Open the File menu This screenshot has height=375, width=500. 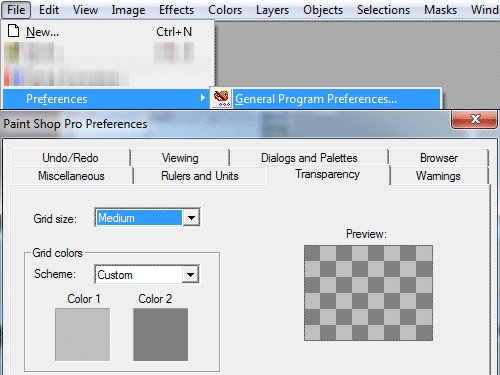pos(16,10)
